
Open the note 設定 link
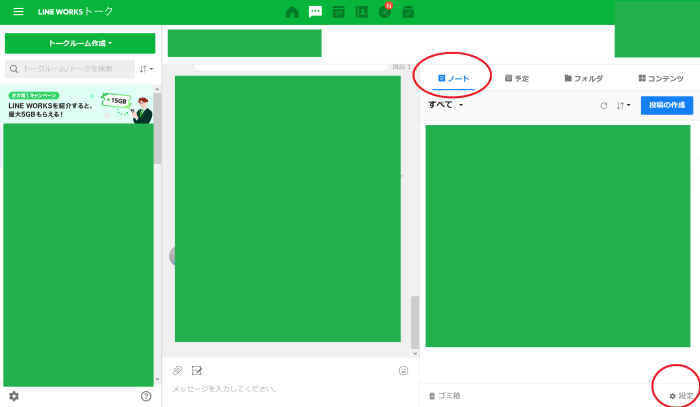681,396
